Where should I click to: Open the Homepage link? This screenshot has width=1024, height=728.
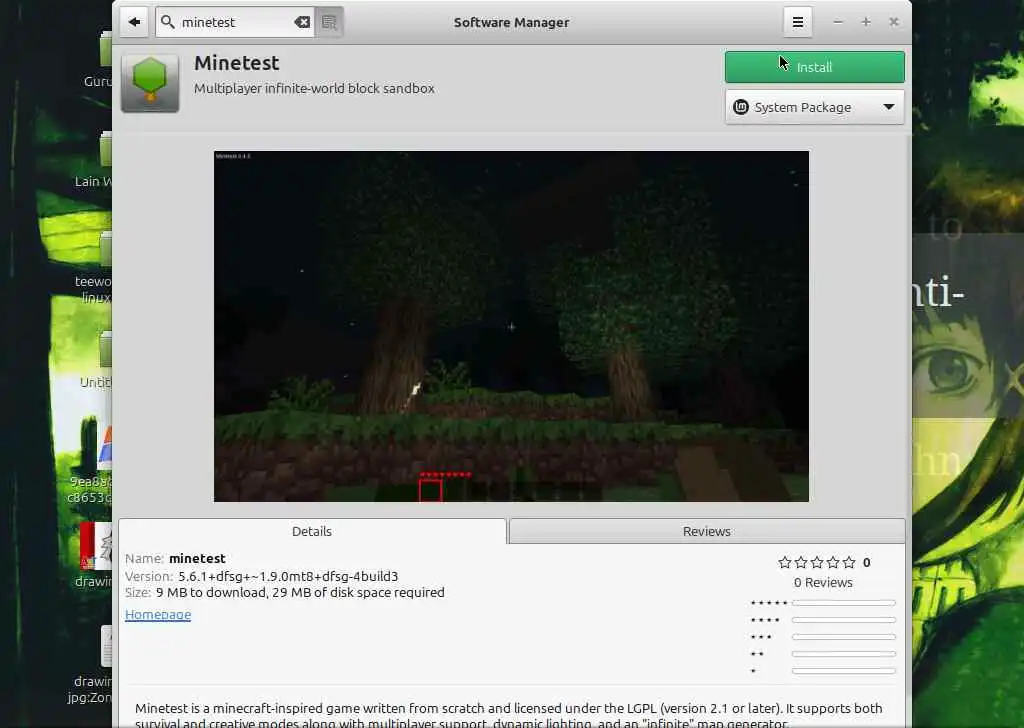[158, 614]
